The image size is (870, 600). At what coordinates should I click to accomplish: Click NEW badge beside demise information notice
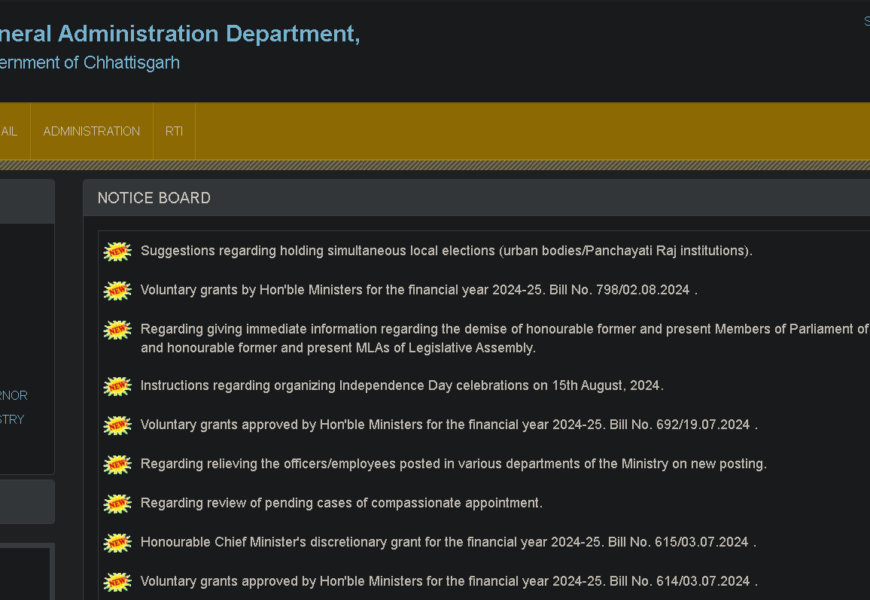click(118, 330)
